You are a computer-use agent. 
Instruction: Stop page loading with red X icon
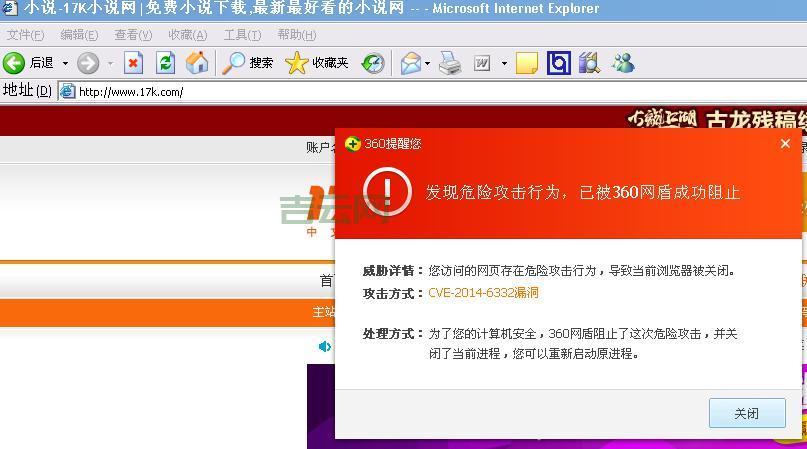pos(133,63)
